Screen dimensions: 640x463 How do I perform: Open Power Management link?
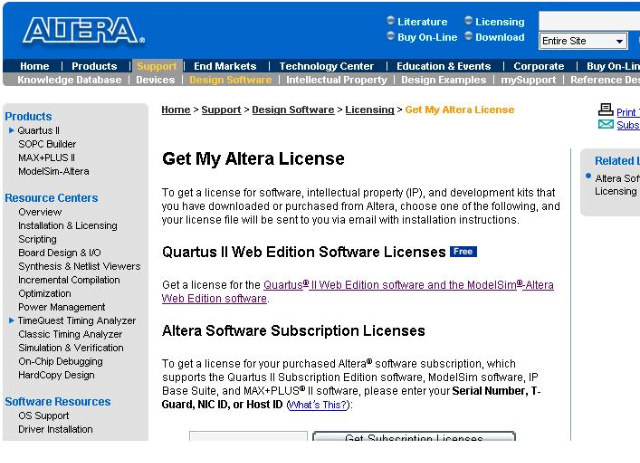point(62,307)
